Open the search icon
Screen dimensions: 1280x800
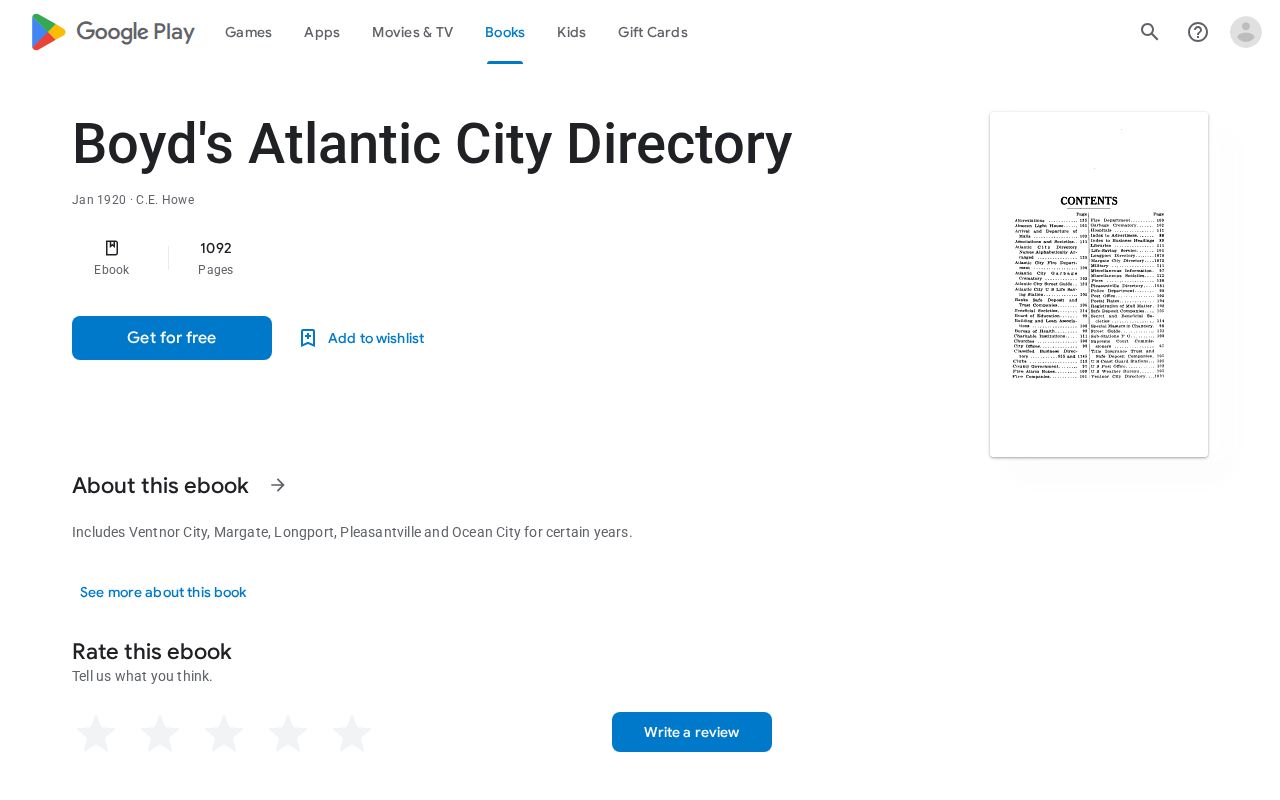coord(1150,32)
